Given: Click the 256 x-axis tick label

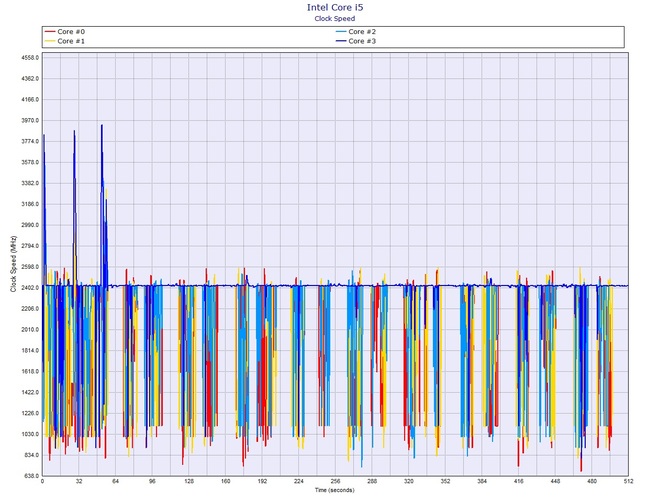Looking at the screenshot, I should (335, 481).
